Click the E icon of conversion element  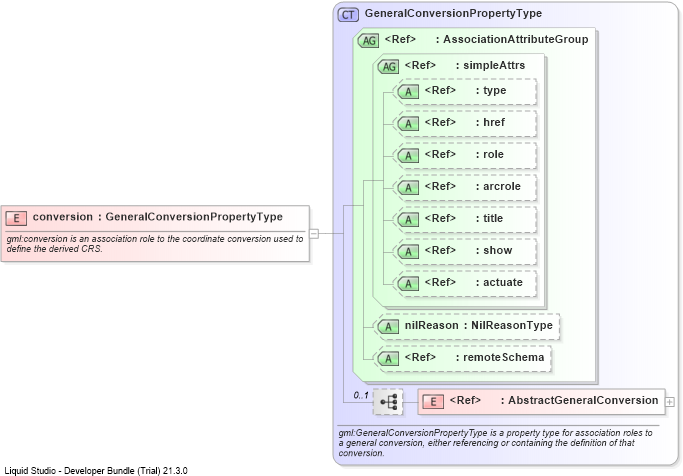(x=16, y=218)
